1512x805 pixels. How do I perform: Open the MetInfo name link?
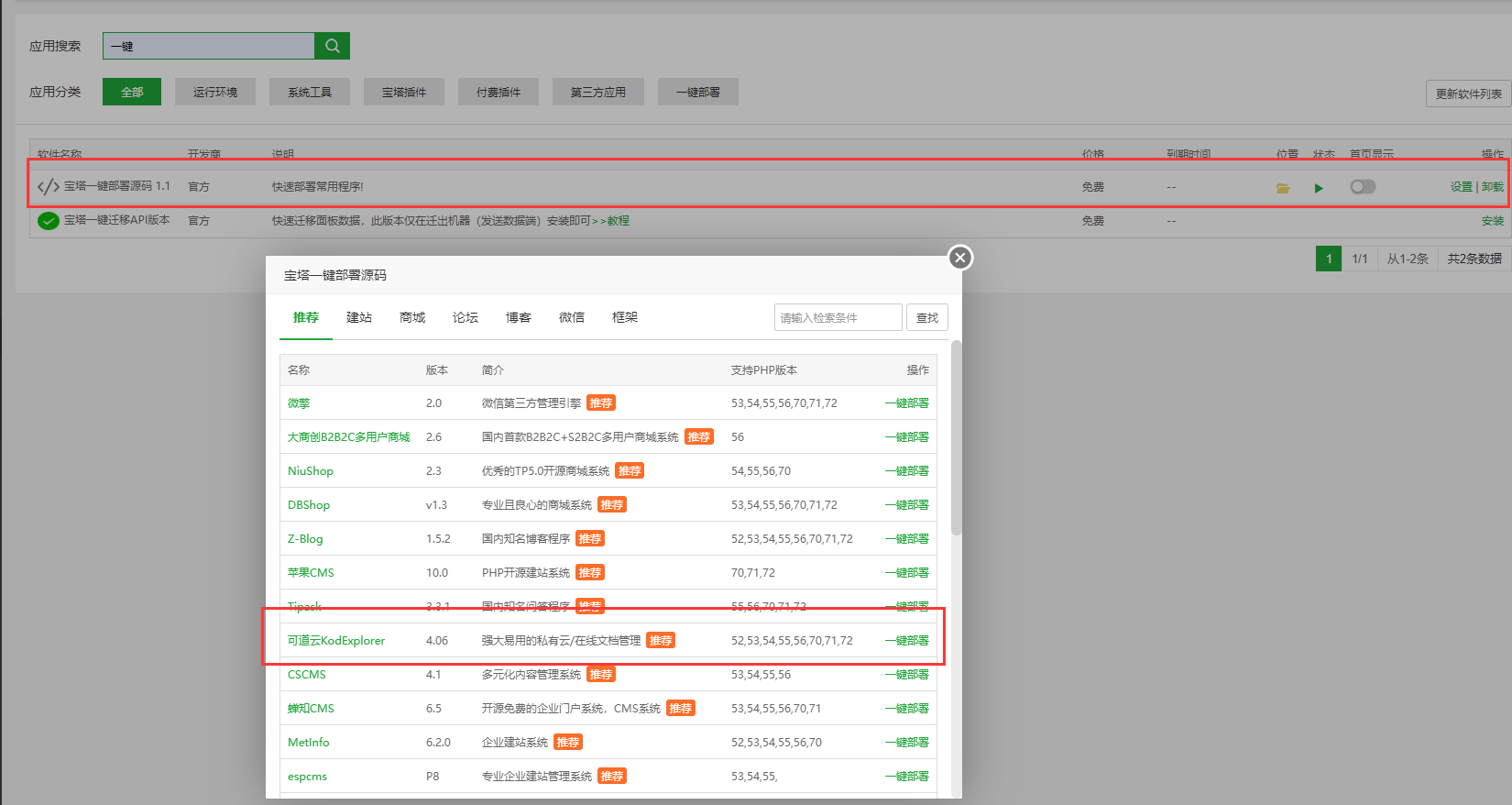[x=309, y=743]
